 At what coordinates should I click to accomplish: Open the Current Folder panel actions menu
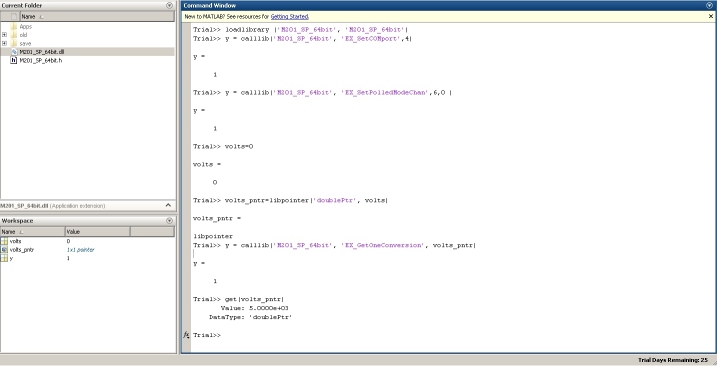(x=169, y=5)
